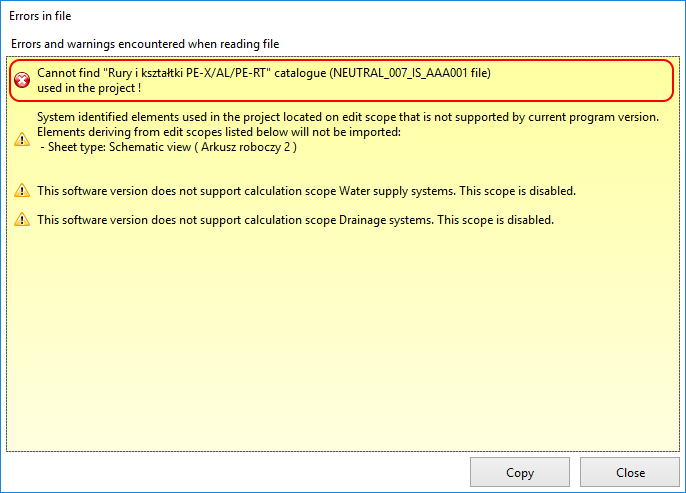This screenshot has width=686, height=493.
Task: Click the "Sheet type: Schematic view" entry
Action: pyautogui.click(x=170, y=147)
